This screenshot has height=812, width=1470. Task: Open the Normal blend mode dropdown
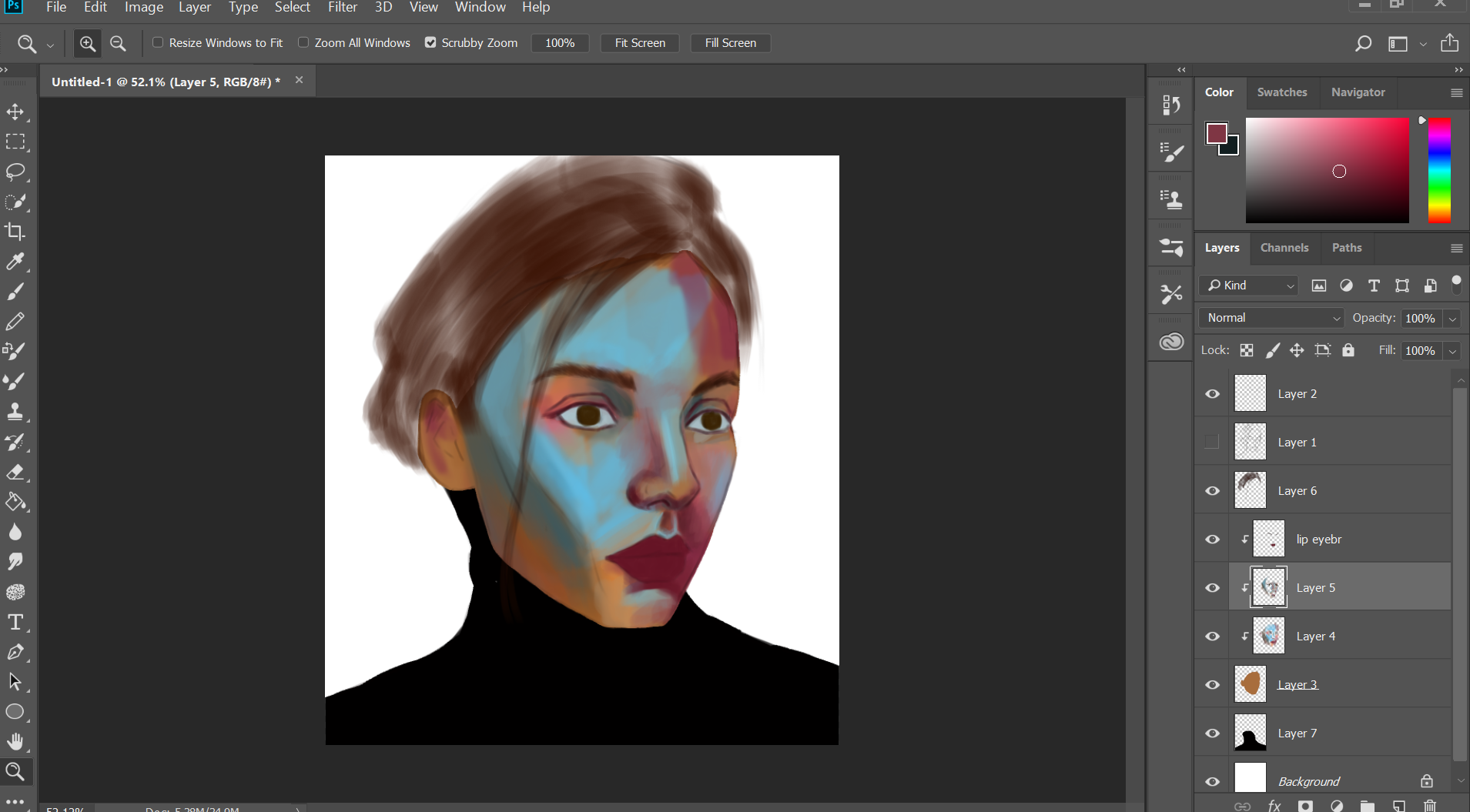coord(1271,318)
